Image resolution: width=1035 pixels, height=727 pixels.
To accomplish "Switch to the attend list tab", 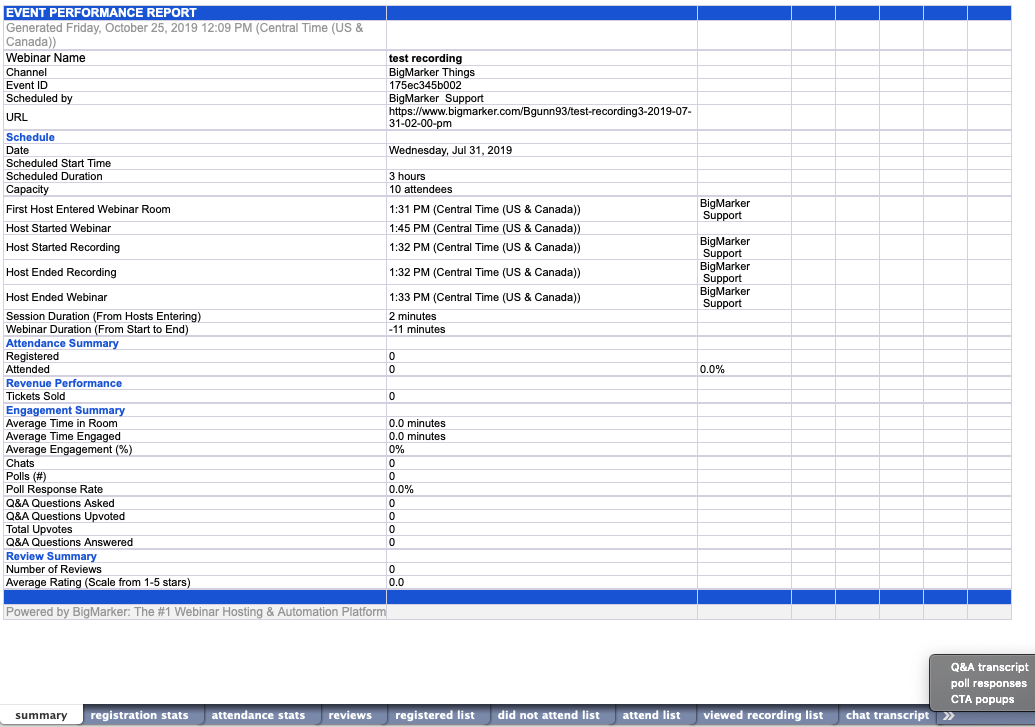I will click(651, 715).
